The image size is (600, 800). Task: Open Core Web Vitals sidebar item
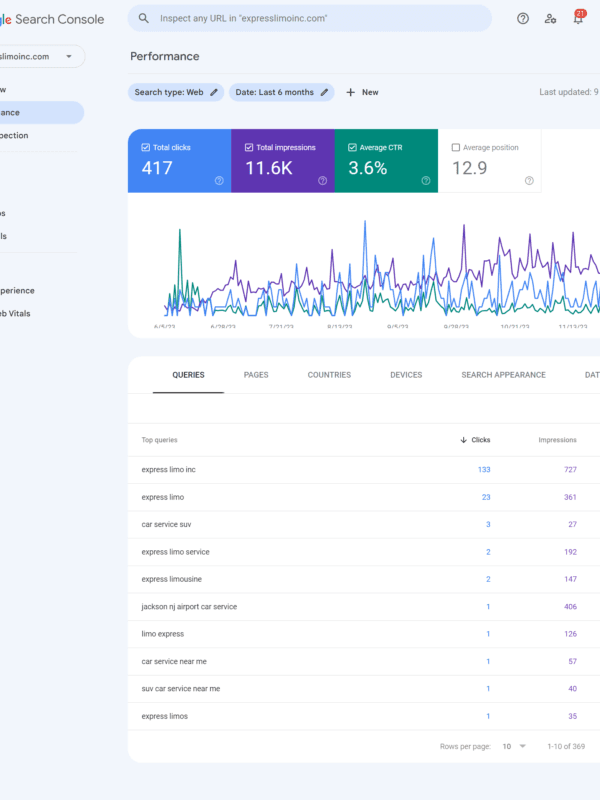(x=41, y=314)
